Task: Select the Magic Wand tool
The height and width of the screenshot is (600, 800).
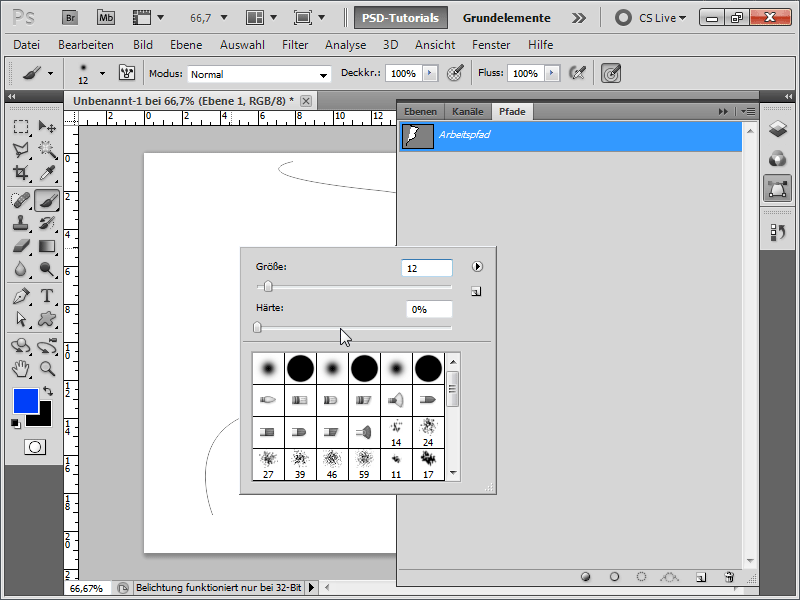Action: [x=47, y=149]
